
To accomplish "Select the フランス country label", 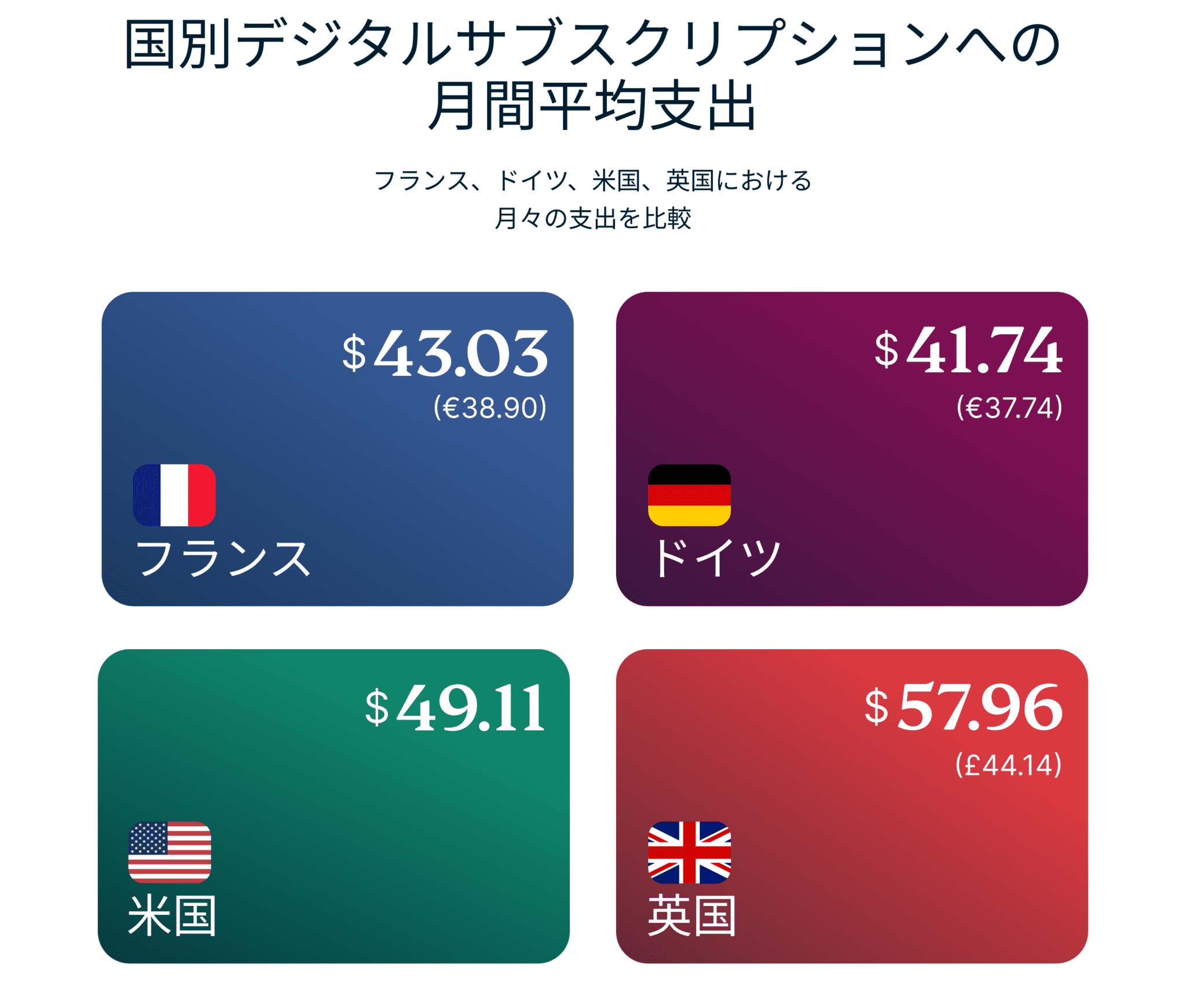I will [223, 558].
